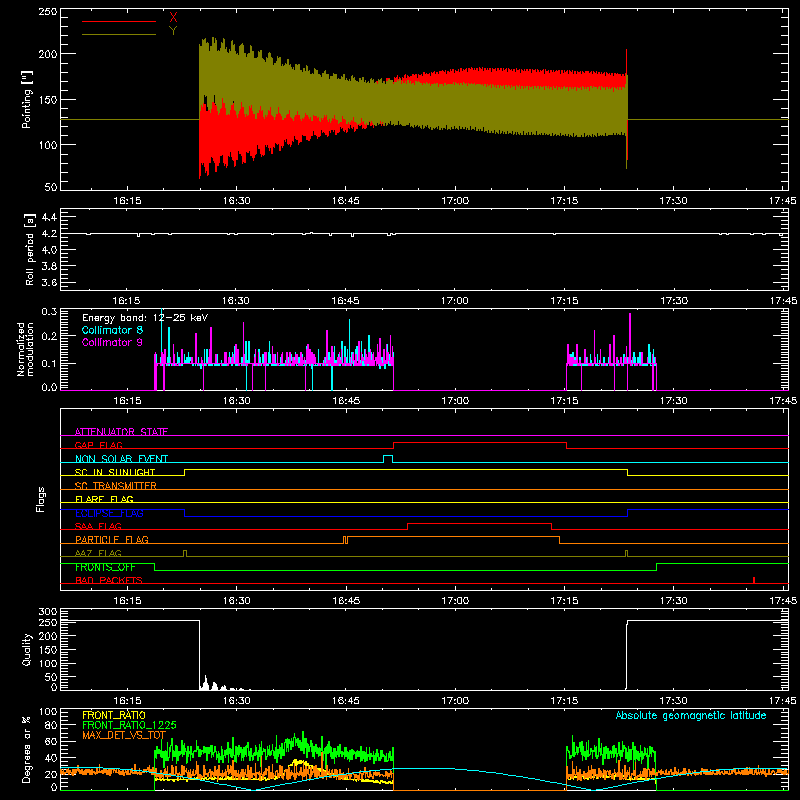Select the 'Energy band: 12-25 keV' annotation
Viewport: 800px width, 800px height.
click(x=145, y=318)
